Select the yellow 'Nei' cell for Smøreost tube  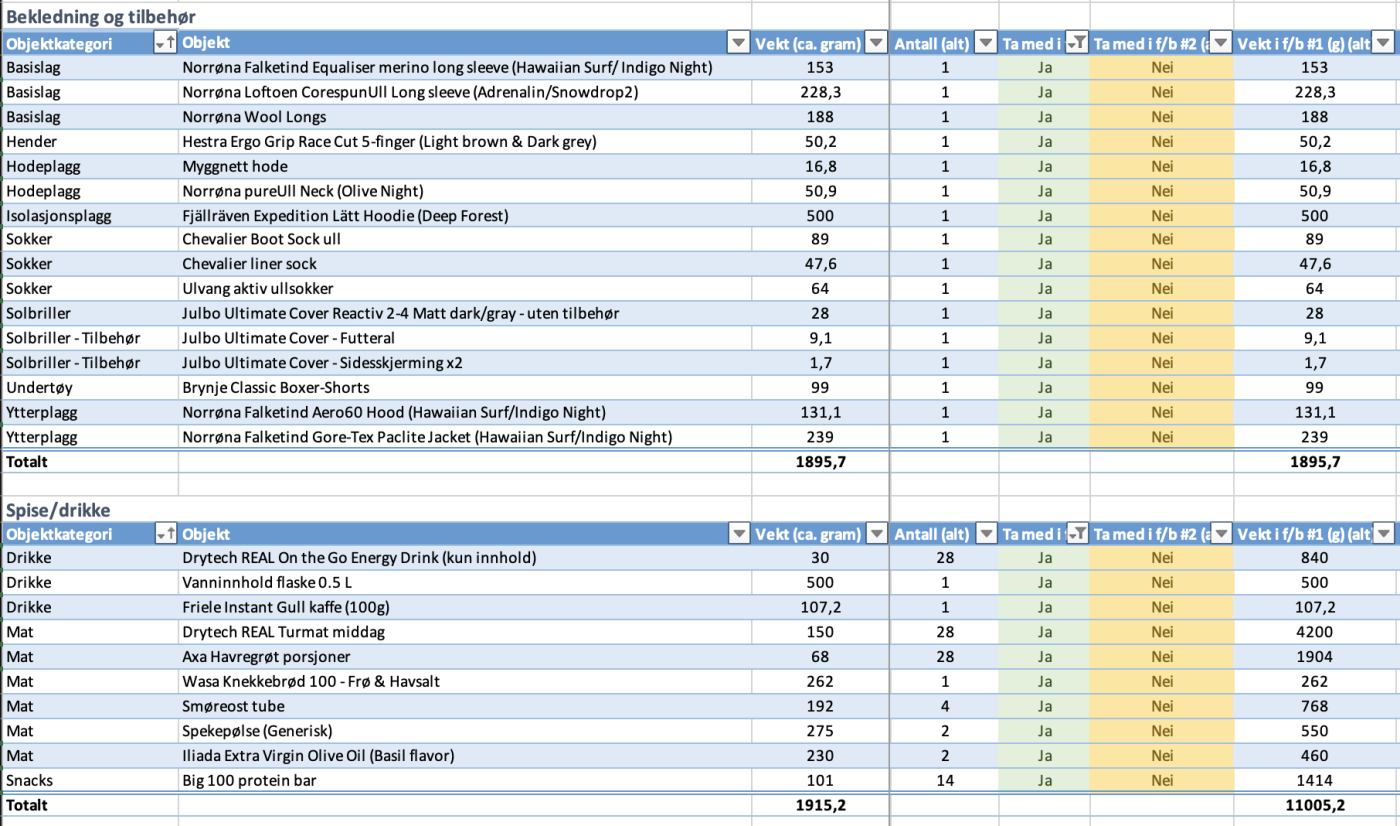coord(1161,706)
